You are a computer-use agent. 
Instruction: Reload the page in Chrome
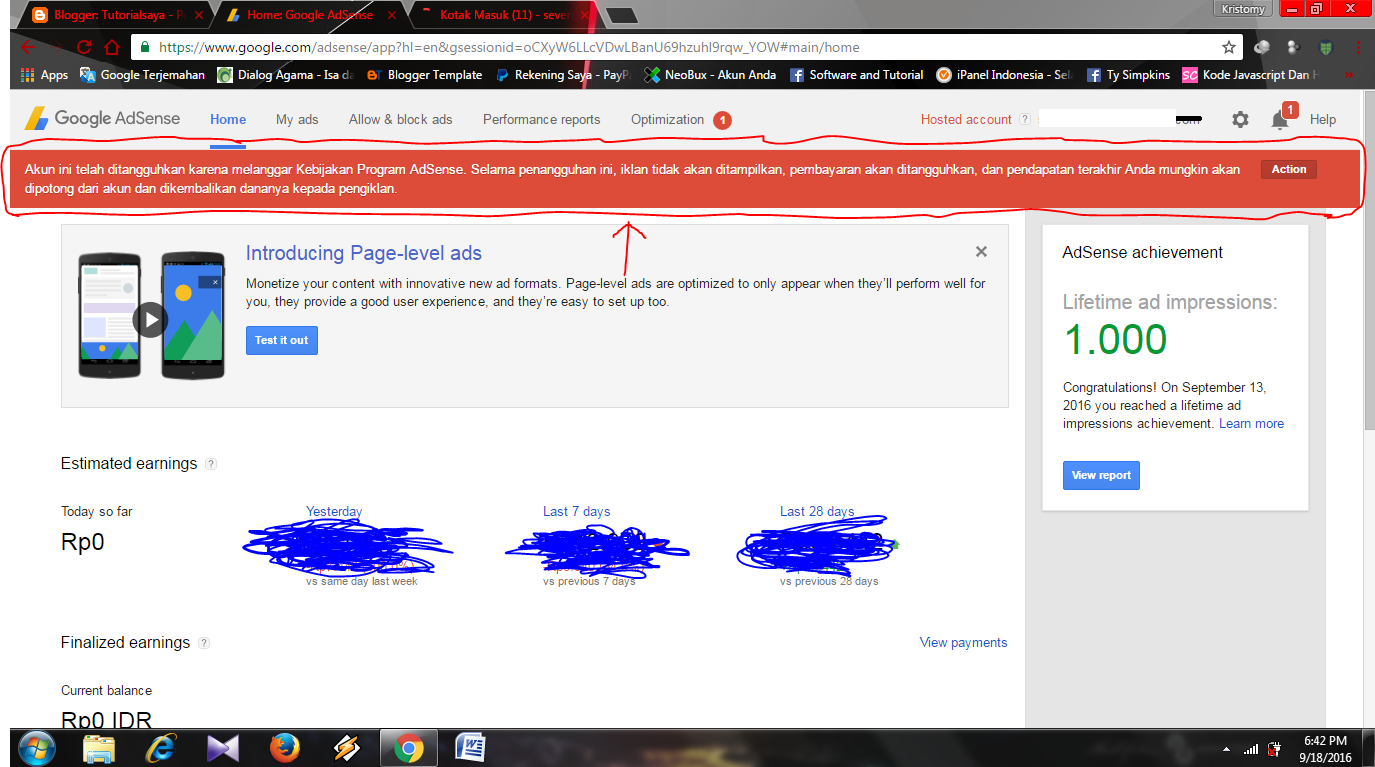[85, 47]
